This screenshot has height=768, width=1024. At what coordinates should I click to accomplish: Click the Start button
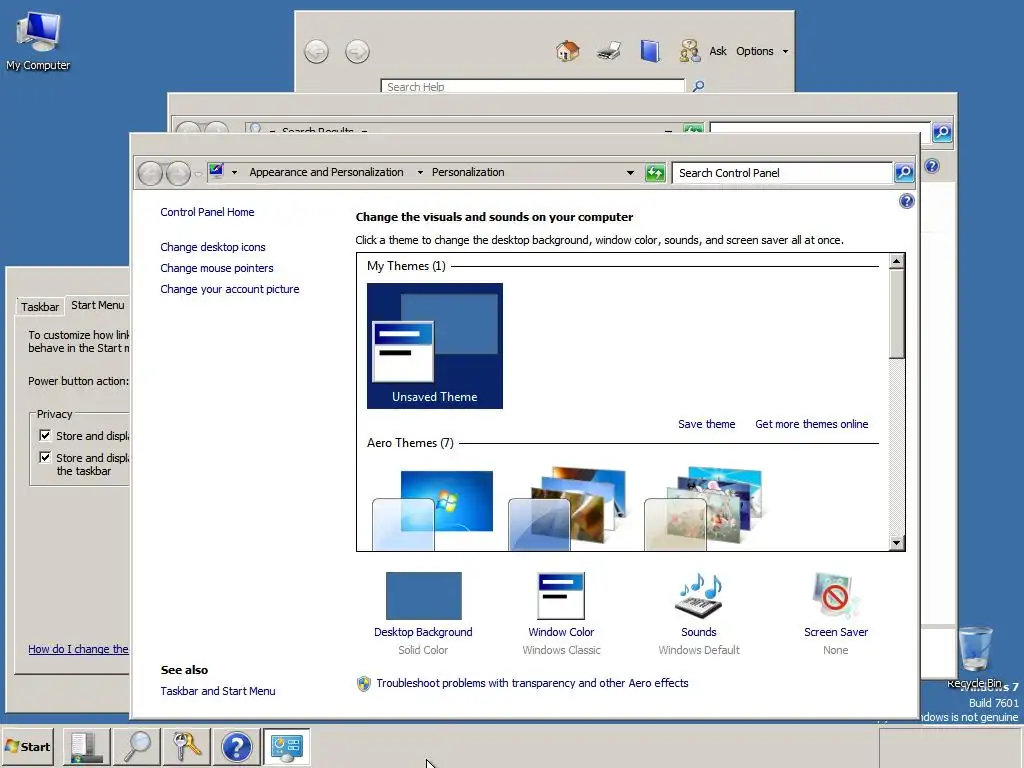tap(28, 746)
